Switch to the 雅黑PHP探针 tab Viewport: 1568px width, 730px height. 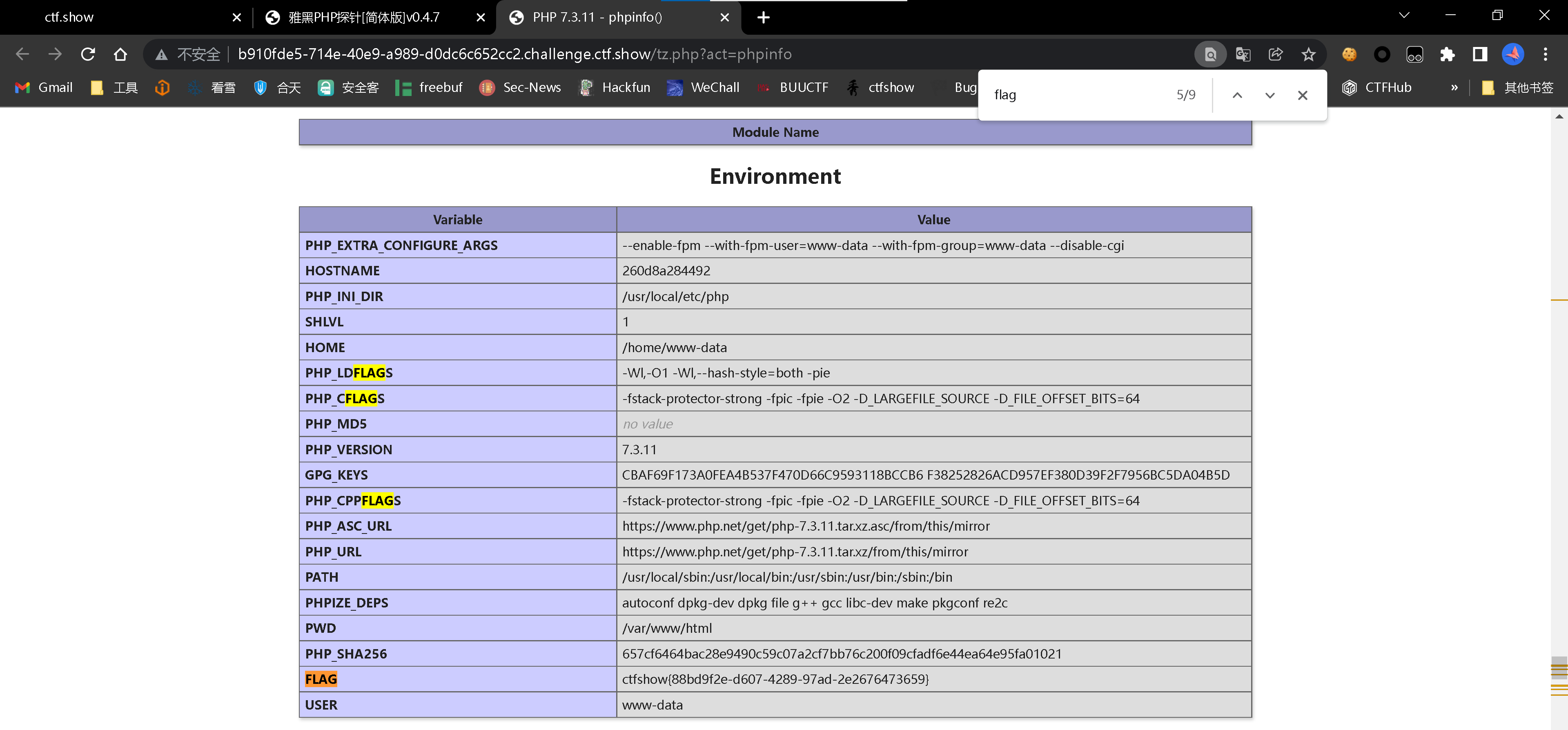pyautogui.click(x=364, y=17)
